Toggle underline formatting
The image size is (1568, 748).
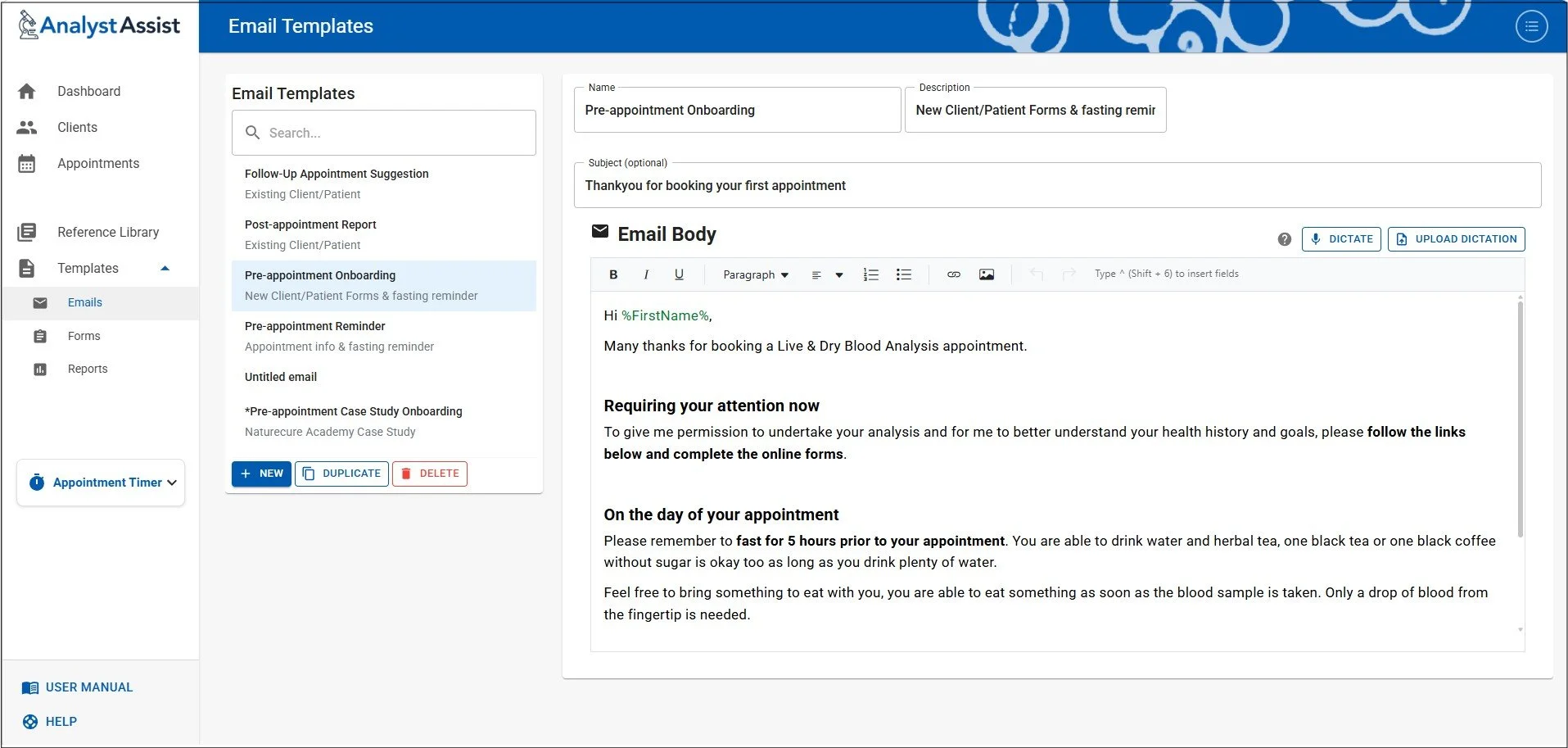coord(679,274)
